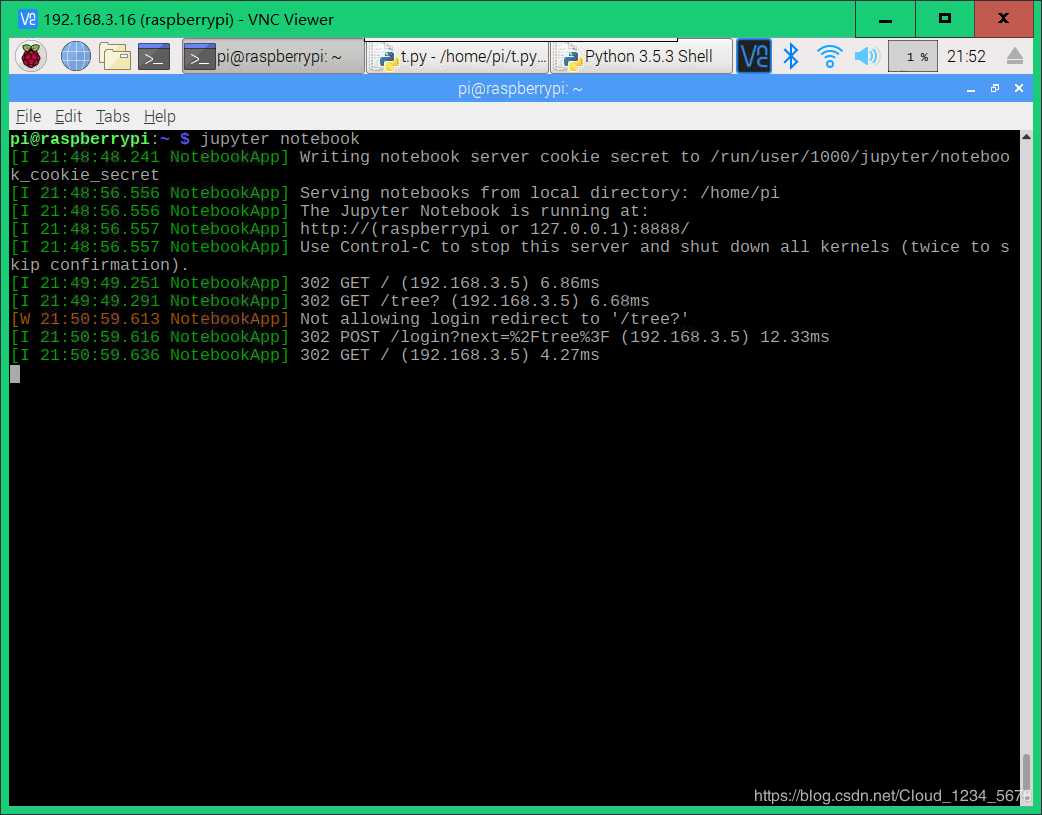Click the eject icon in the panel
Image resolution: width=1042 pixels, height=815 pixels.
(x=1015, y=57)
